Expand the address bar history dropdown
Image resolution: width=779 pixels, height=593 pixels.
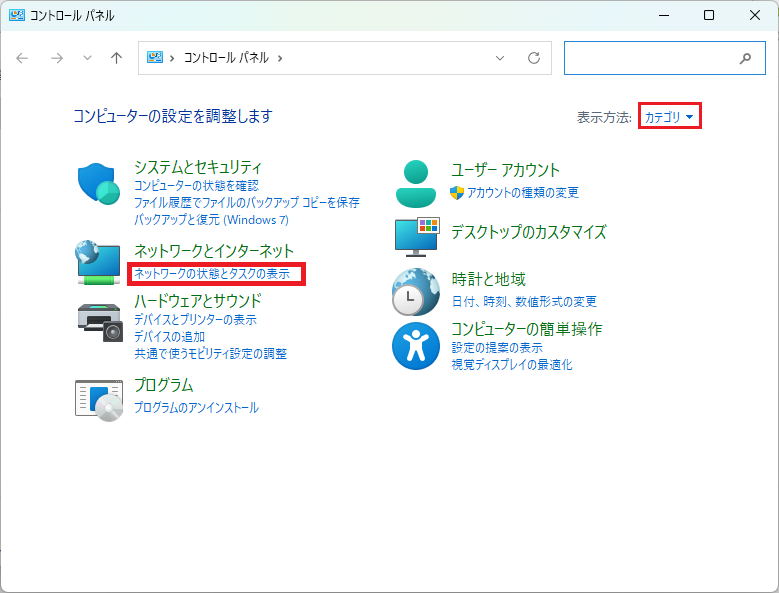click(x=500, y=58)
